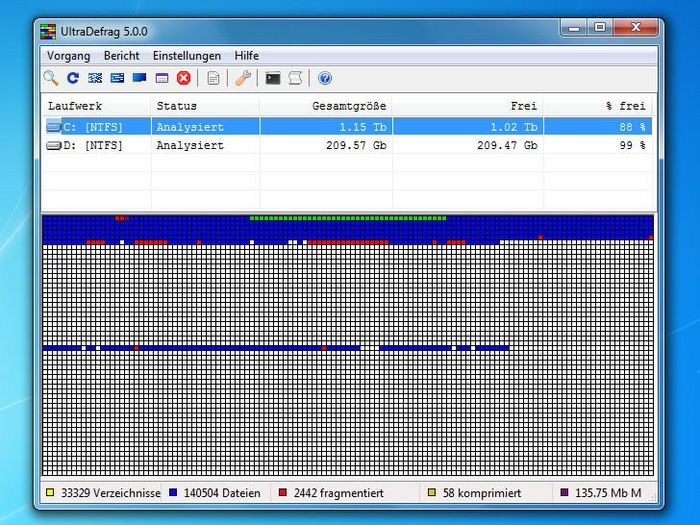The height and width of the screenshot is (525, 700).
Task: Run full optimization solid blue icon
Action: (x=139, y=78)
